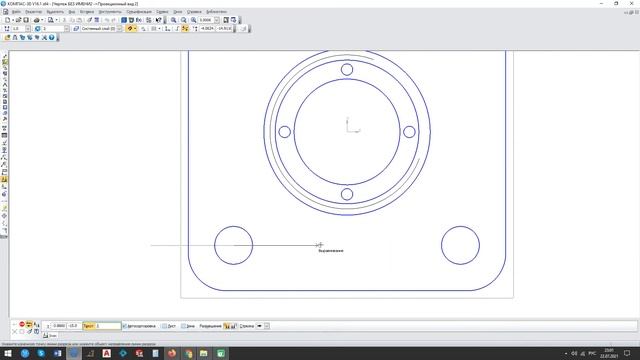Open the Windows Start button
This screenshot has height=360, width=640.
pyautogui.click(x=8, y=353)
